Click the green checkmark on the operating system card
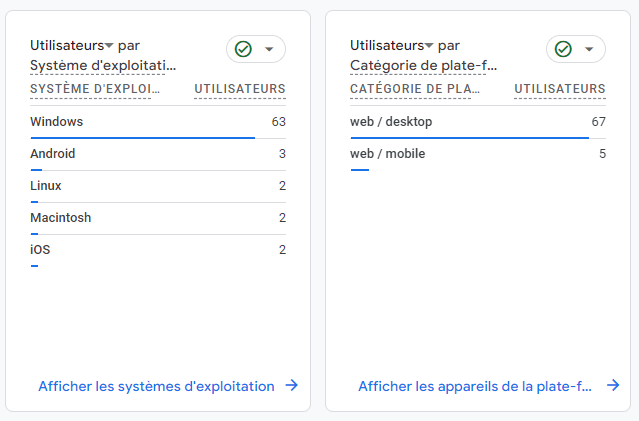 click(x=243, y=49)
